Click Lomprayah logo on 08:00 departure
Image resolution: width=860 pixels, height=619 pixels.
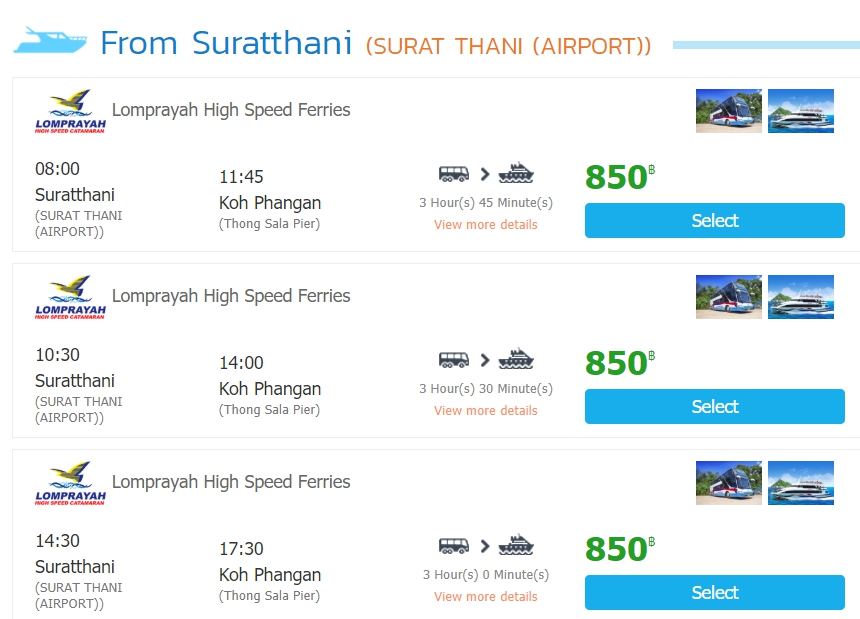tap(70, 111)
